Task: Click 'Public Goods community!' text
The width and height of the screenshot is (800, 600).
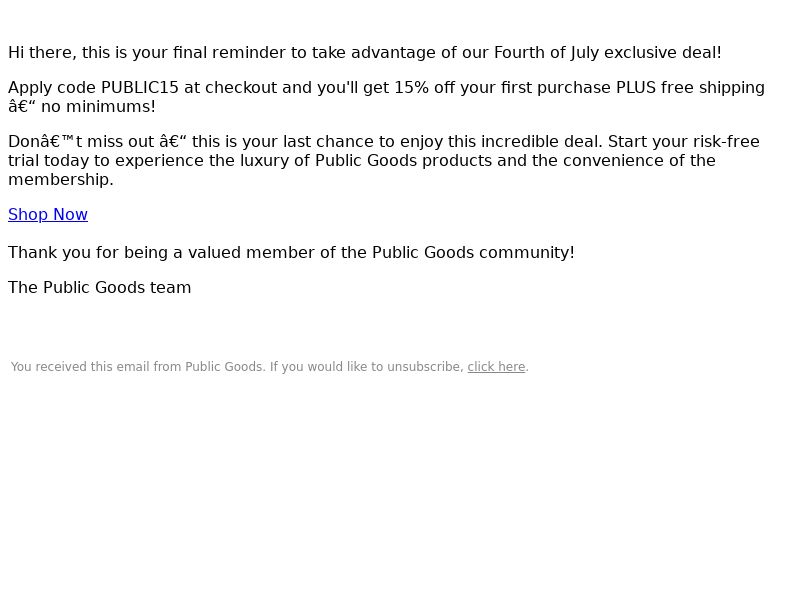Action: click(x=473, y=253)
